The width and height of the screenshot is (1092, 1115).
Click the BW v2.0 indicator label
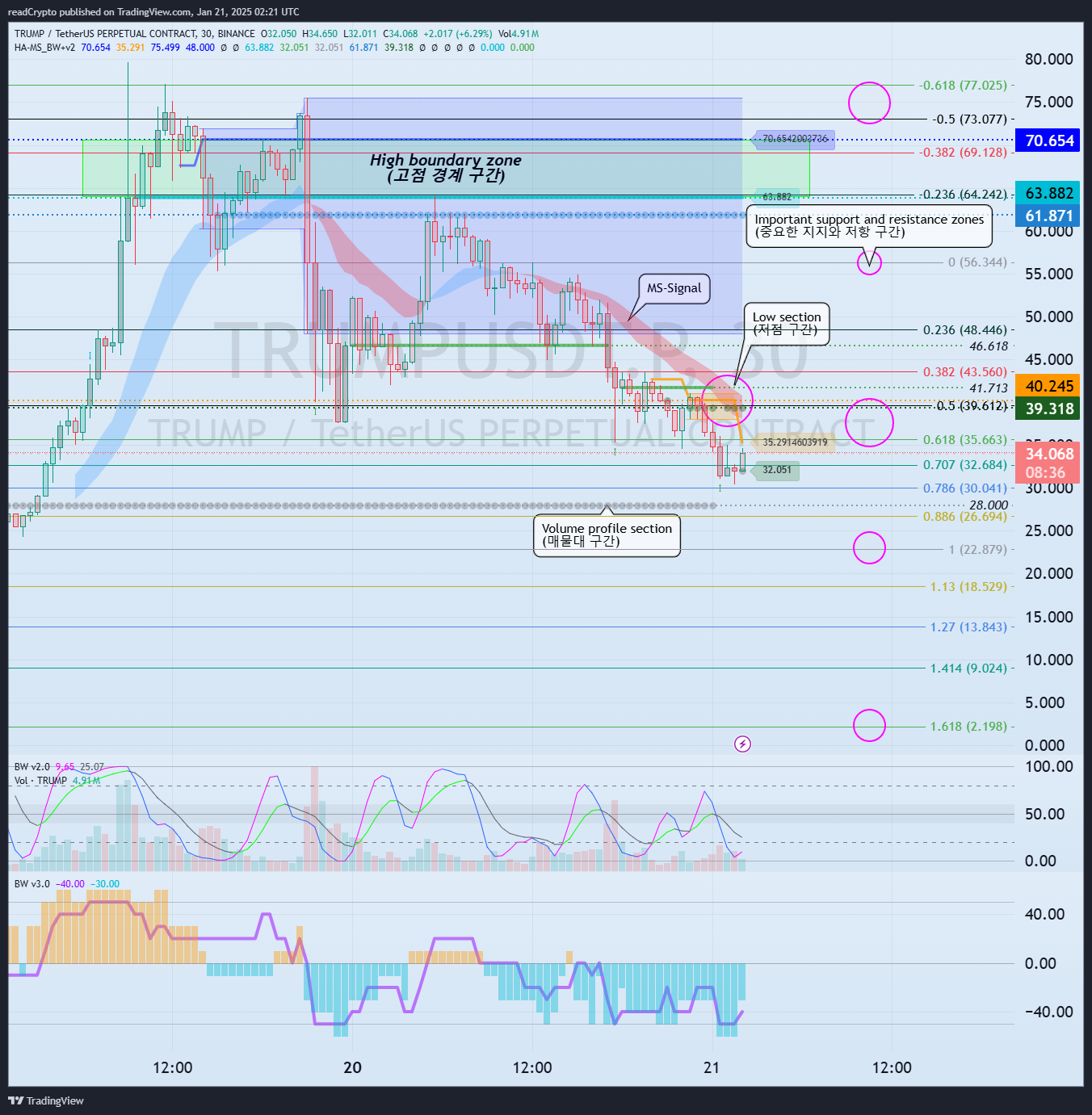(x=31, y=767)
